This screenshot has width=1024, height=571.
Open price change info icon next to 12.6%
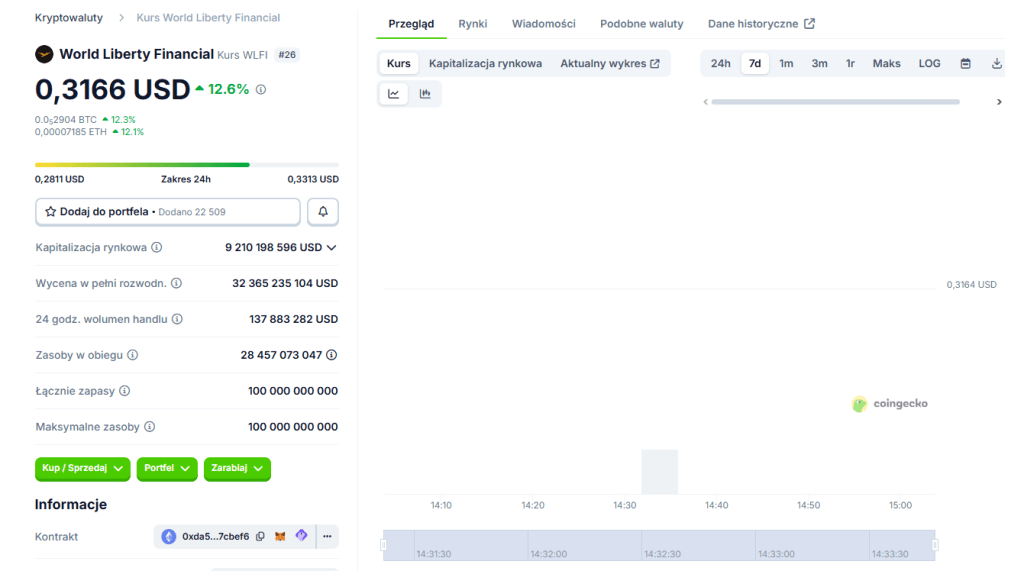(x=261, y=90)
